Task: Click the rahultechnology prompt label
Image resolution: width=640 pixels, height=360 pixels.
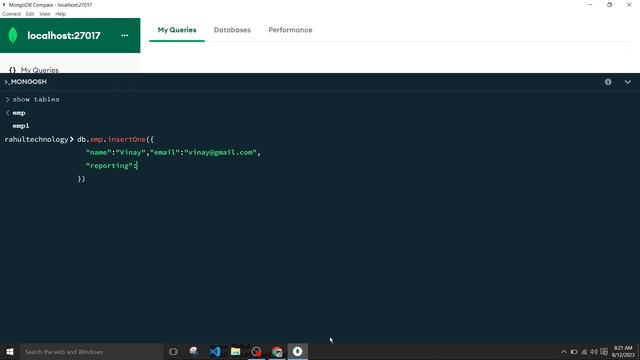Action: pos(36,139)
